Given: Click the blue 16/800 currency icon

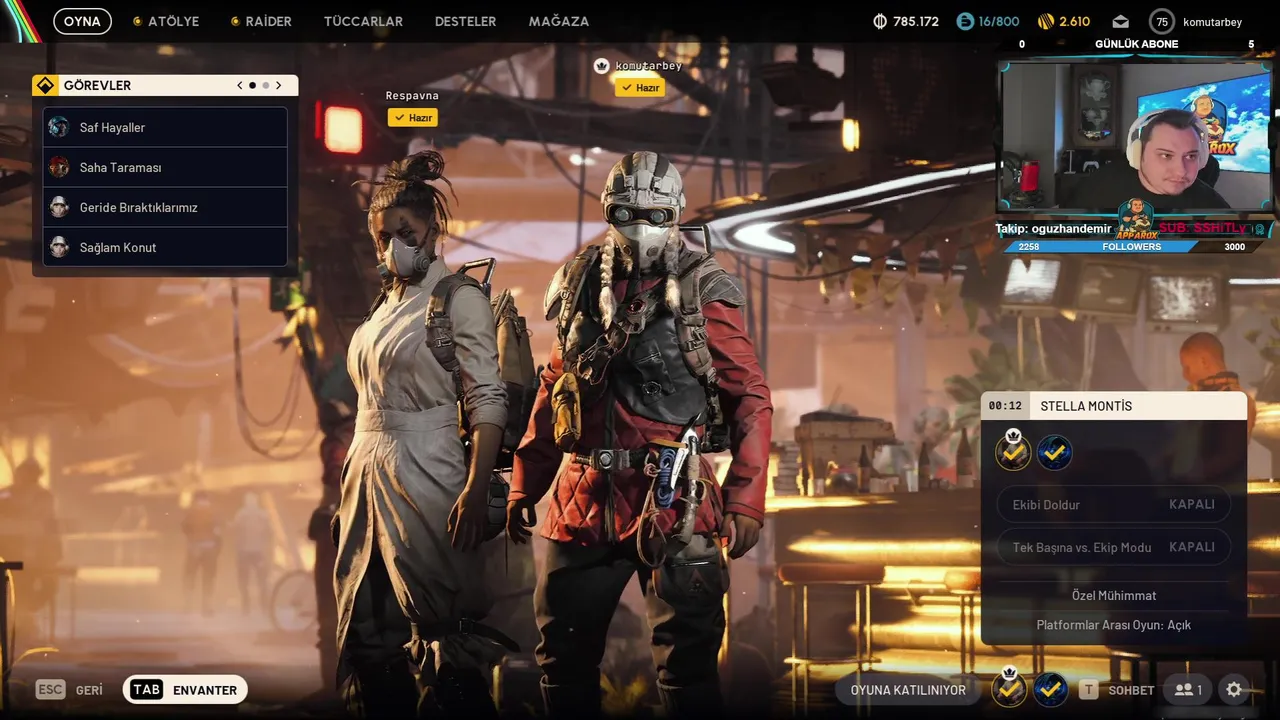Looking at the screenshot, I should (965, 21).
